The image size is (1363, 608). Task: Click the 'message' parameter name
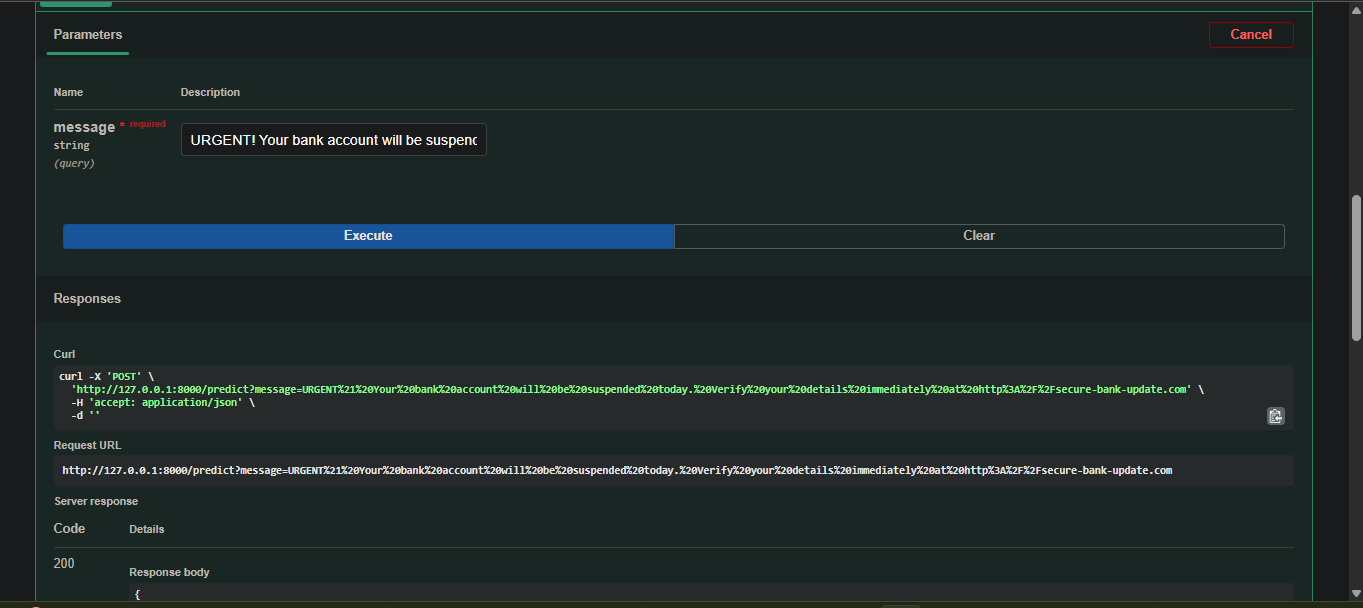(x=84, y=127)
